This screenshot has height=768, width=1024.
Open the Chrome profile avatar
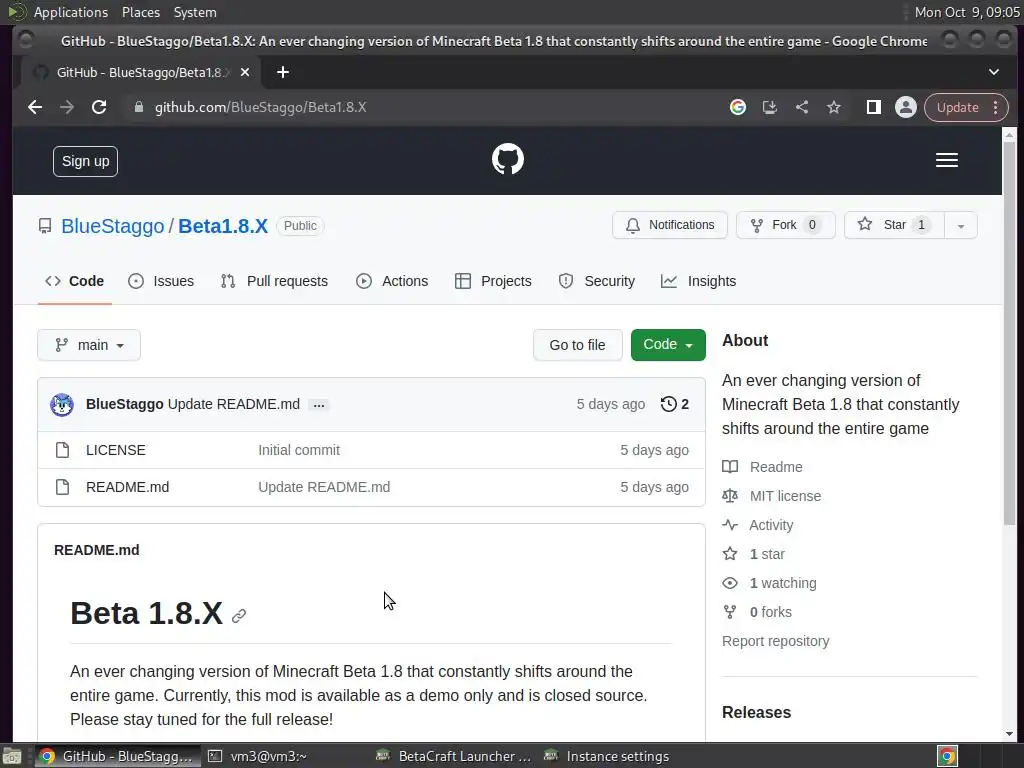(x=905, y=107)
